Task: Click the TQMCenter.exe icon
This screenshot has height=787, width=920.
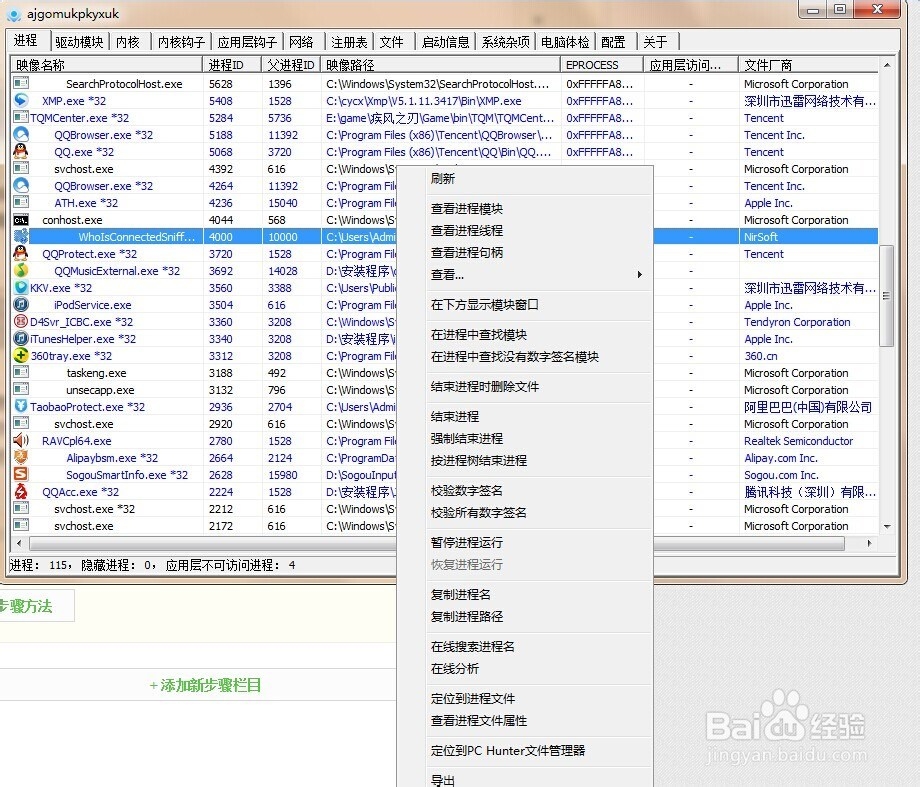Action: click(21, 117)
